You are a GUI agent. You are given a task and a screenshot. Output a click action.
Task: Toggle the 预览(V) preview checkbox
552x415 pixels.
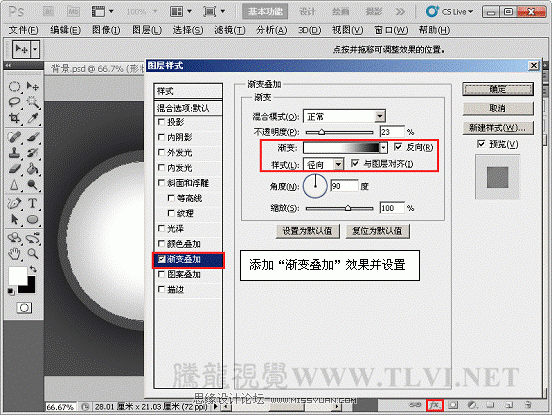[481, 144]
